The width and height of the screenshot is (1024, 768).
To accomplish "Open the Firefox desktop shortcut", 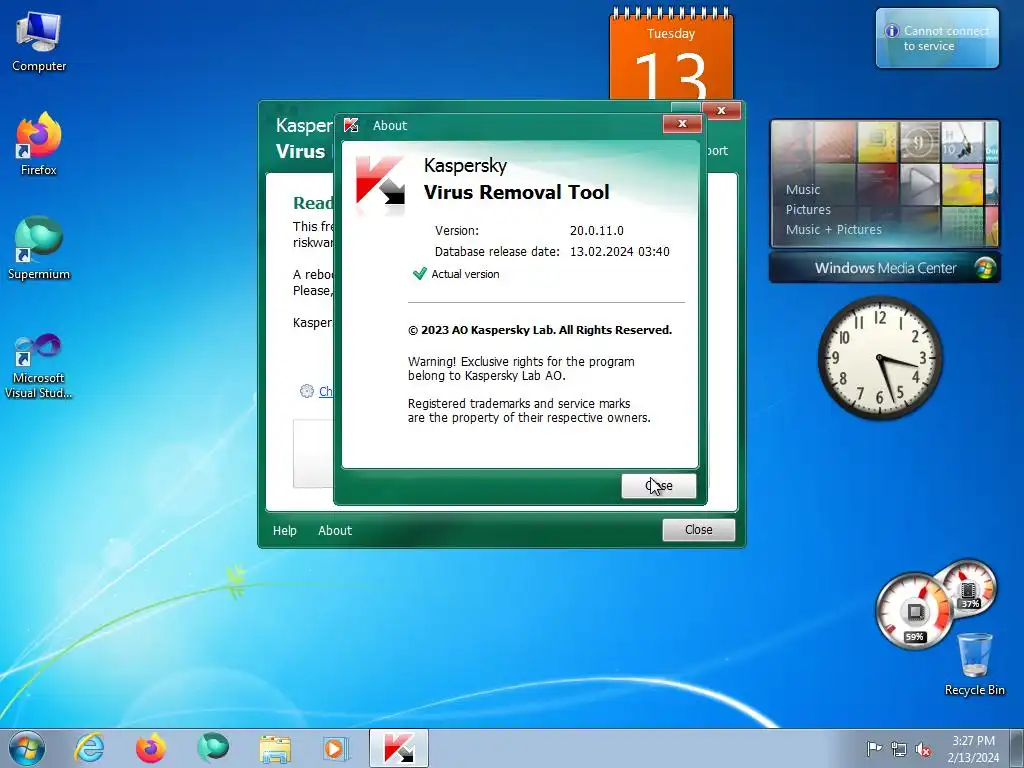I will tap(39, 144).
